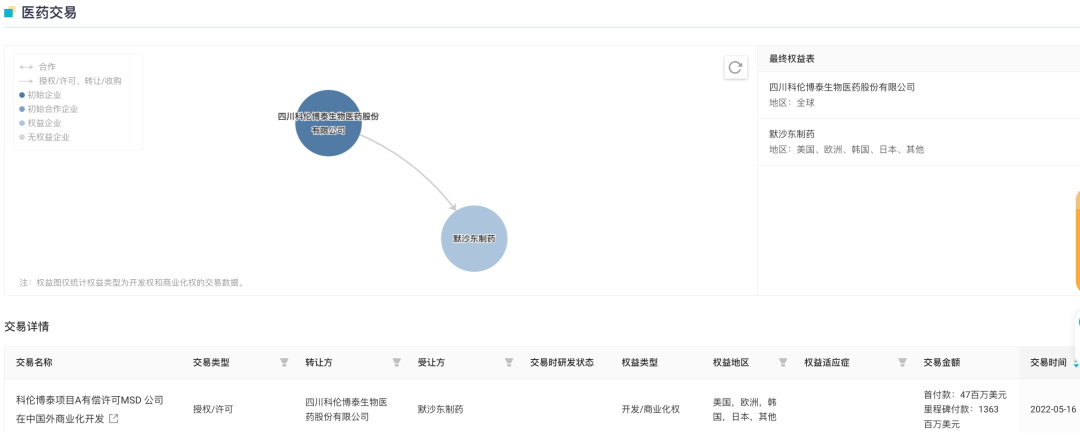The width and height of the screenshot is (1080, 433).
Task: Click 受让方 cell 默沙东制药
Action: tap(440, 409)
